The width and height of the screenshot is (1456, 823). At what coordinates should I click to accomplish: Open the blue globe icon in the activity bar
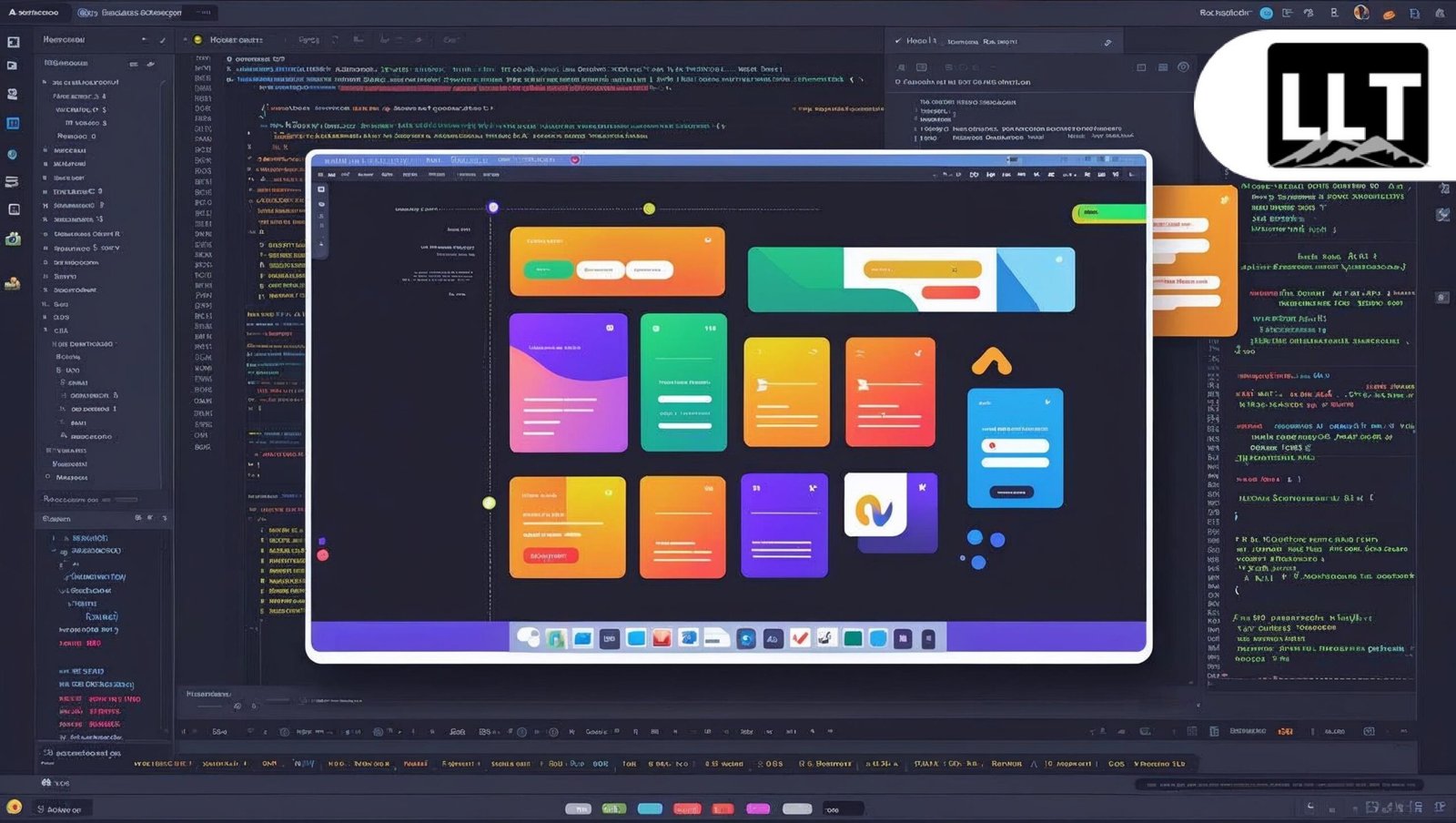(x=13, y=155)
